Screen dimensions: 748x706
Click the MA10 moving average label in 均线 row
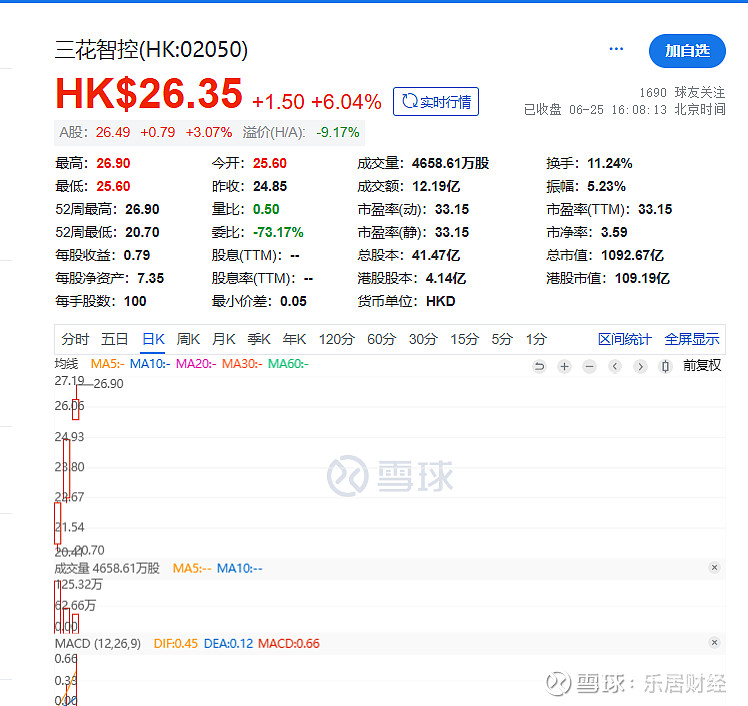(x=150, y=364)
